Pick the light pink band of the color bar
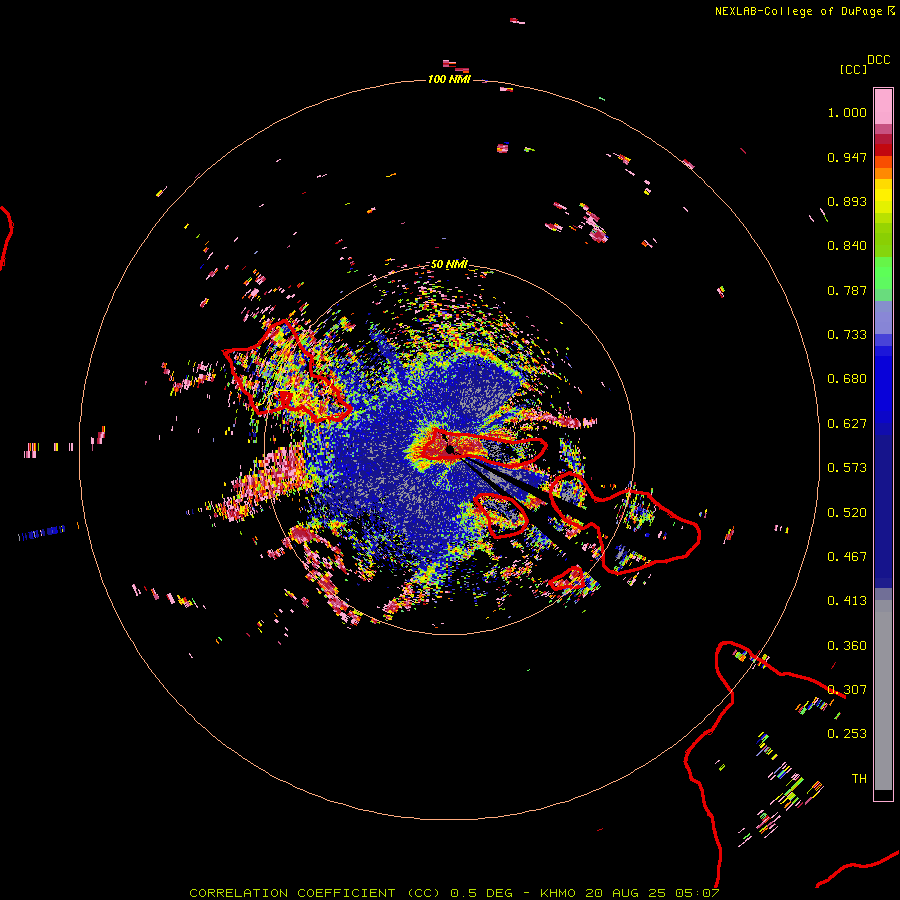Image resolution: width=900 pixels, height=900 pixels. click(x=883, y=106)
